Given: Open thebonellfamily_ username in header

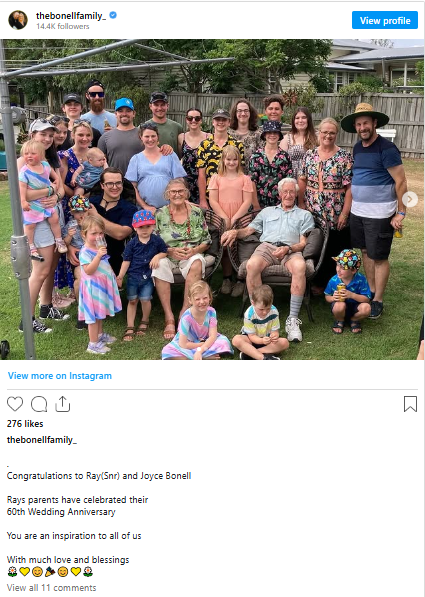Looking at the screenshot, I should (71, 16).
